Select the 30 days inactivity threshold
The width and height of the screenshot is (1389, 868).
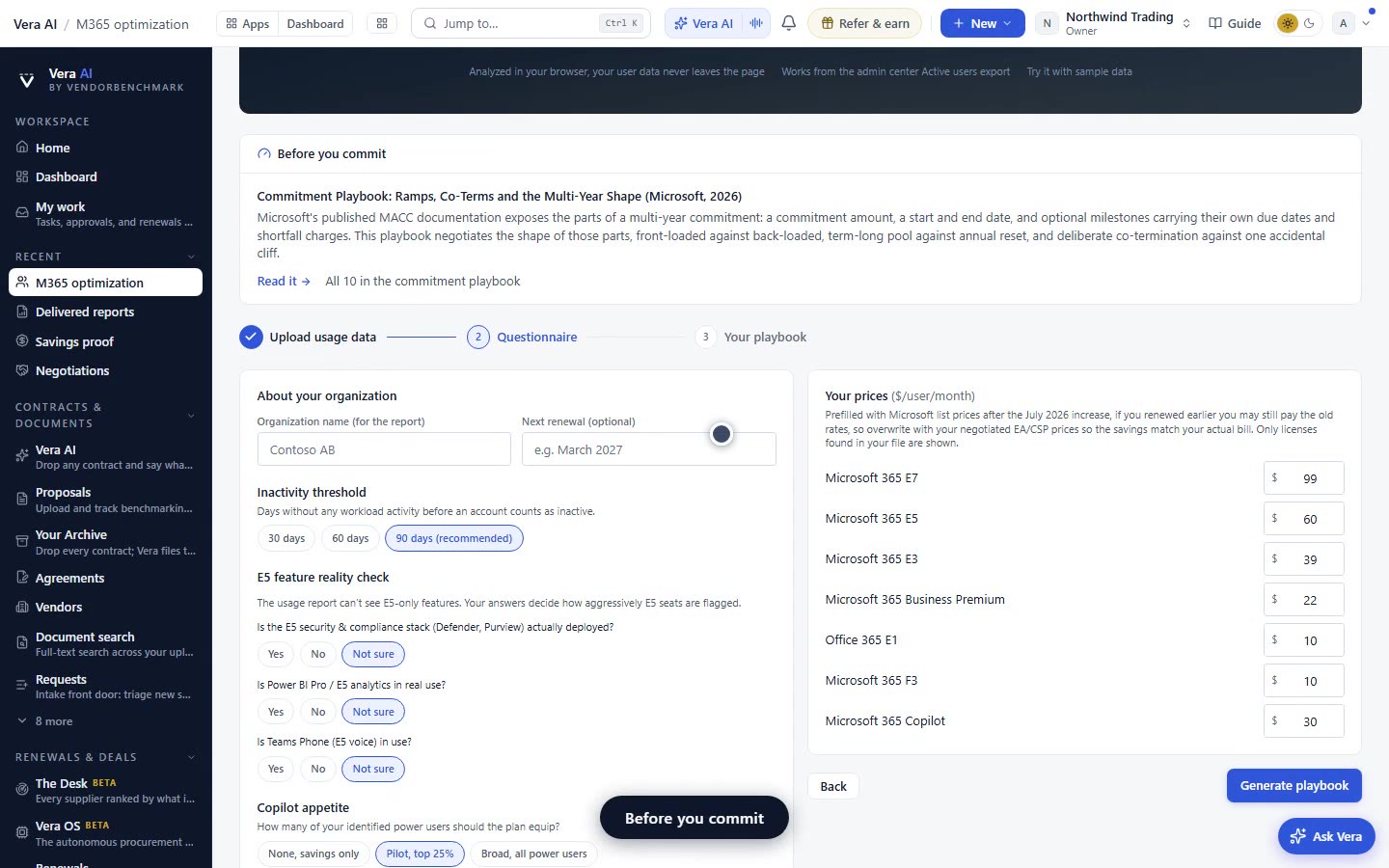click(286, 538)
